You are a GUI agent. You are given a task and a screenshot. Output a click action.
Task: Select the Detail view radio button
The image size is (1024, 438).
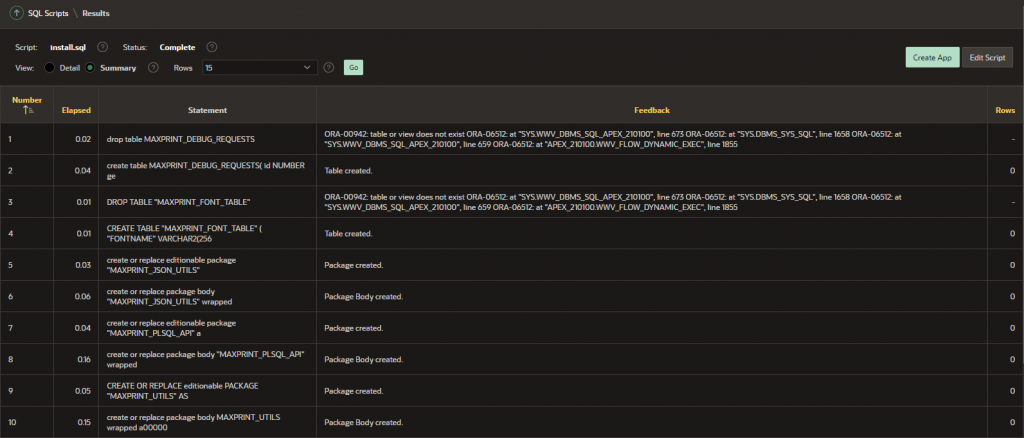[50, 67]
